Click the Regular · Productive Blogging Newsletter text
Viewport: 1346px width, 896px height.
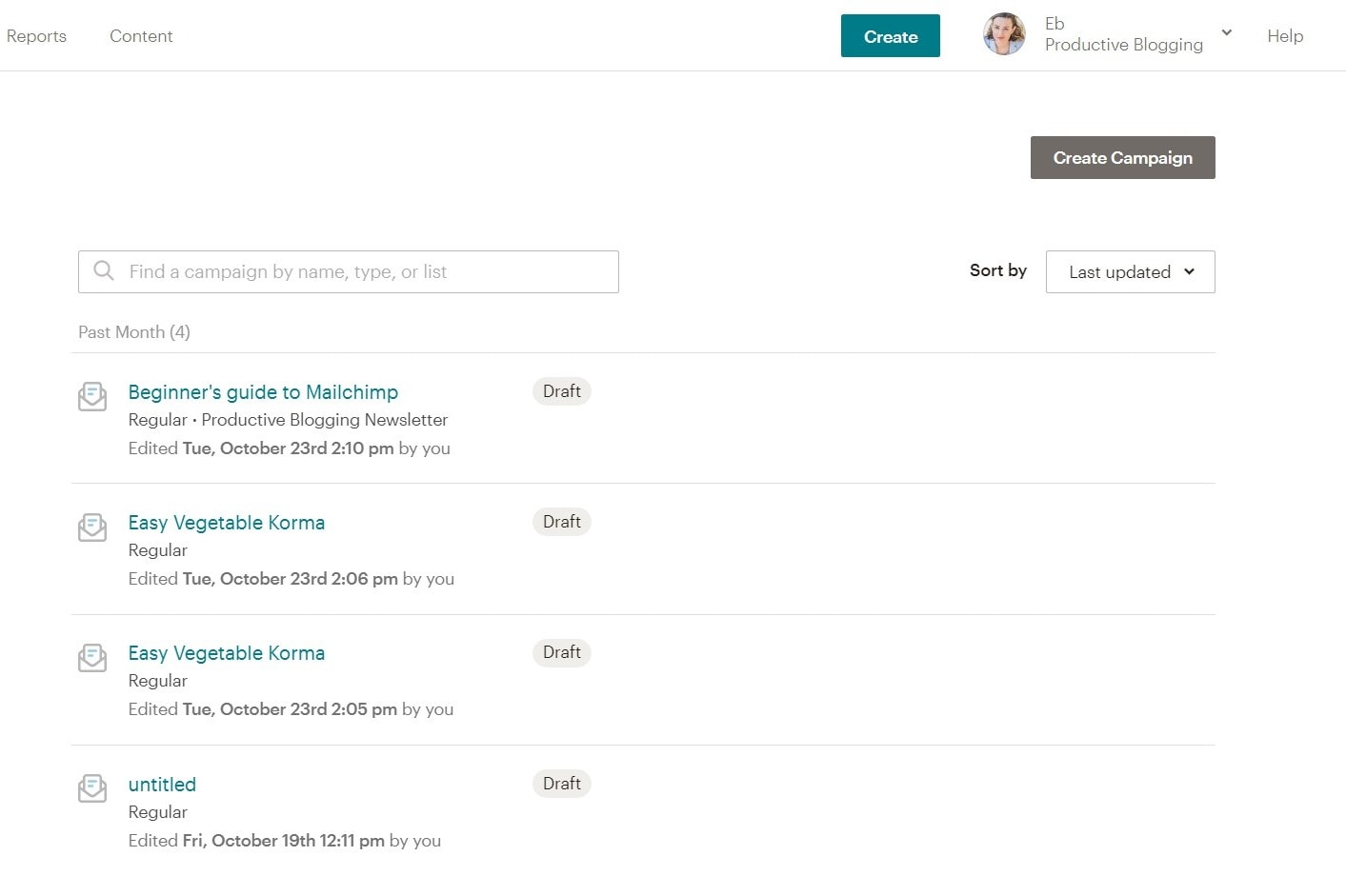point(288,420)
